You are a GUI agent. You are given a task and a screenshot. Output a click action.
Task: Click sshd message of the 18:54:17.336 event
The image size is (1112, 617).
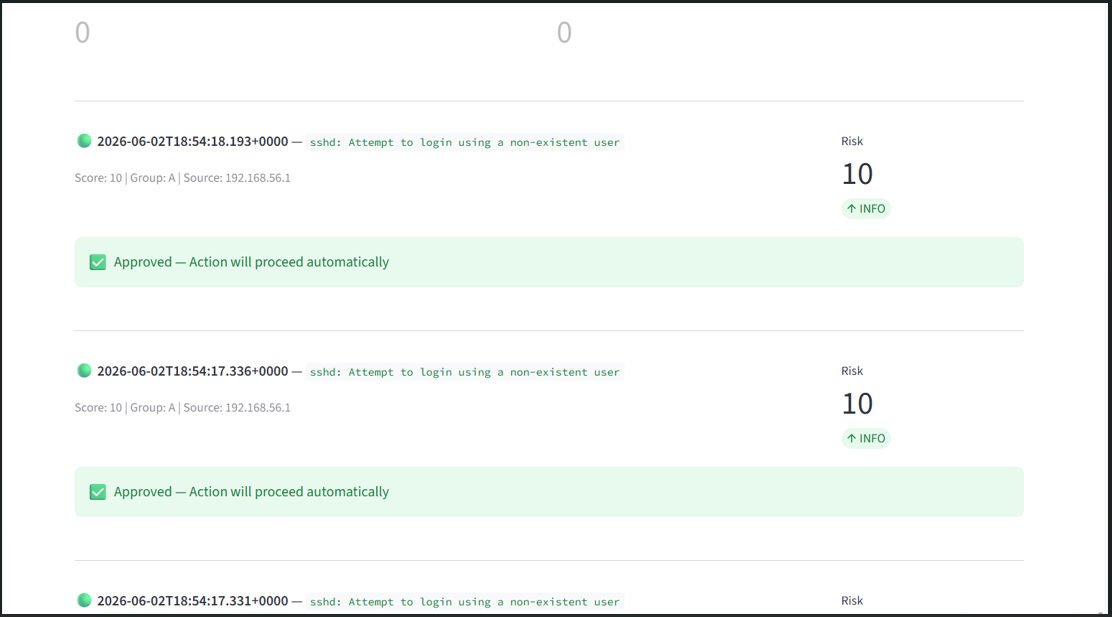point(465,372)
